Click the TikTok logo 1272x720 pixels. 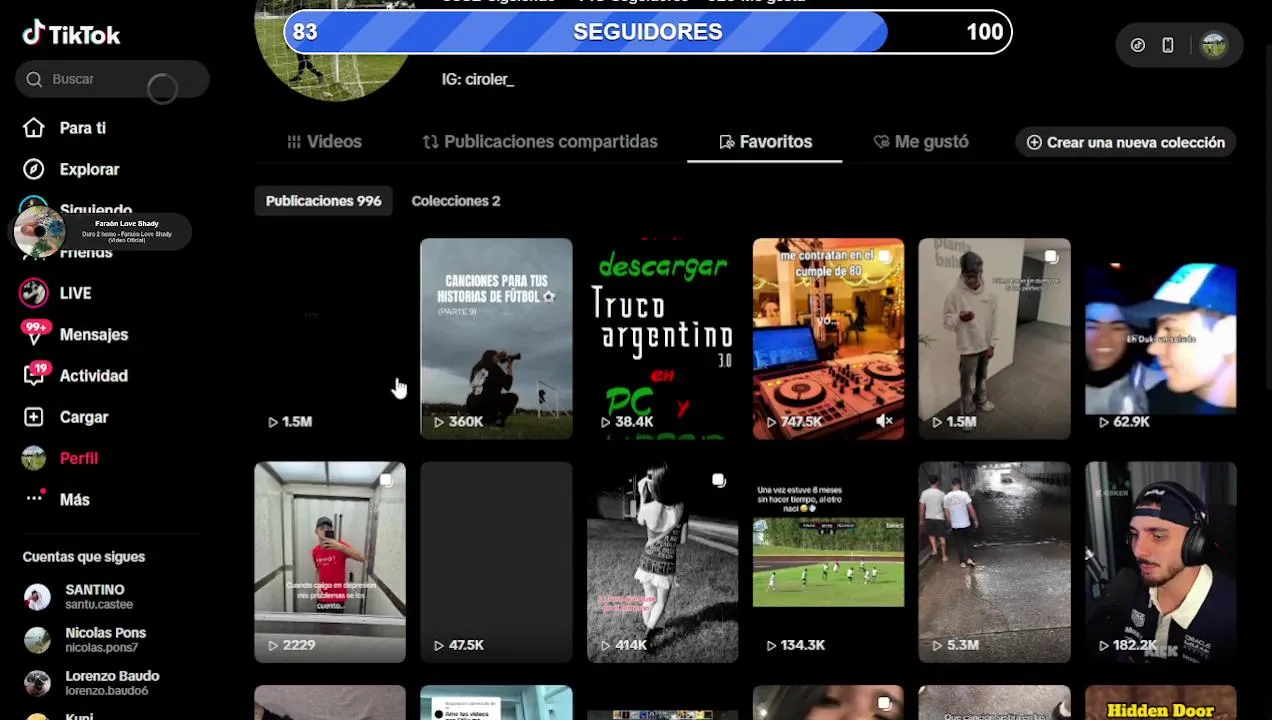pos(71,34)
